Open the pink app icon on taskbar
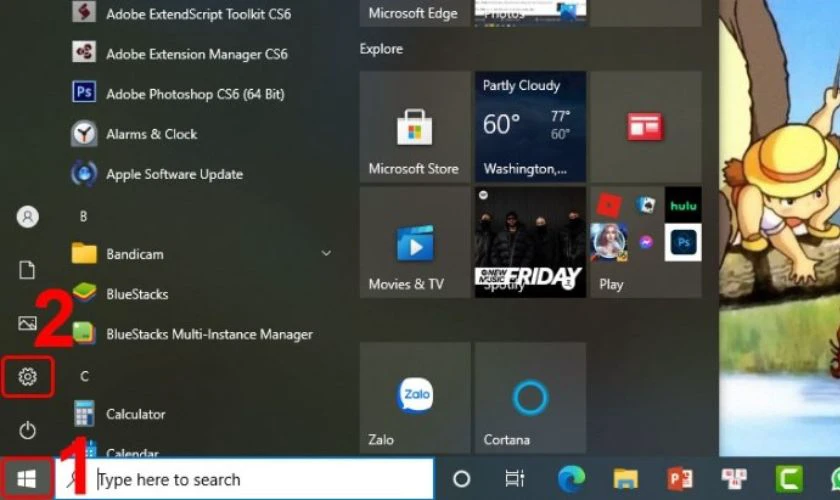 pos(734,479)
